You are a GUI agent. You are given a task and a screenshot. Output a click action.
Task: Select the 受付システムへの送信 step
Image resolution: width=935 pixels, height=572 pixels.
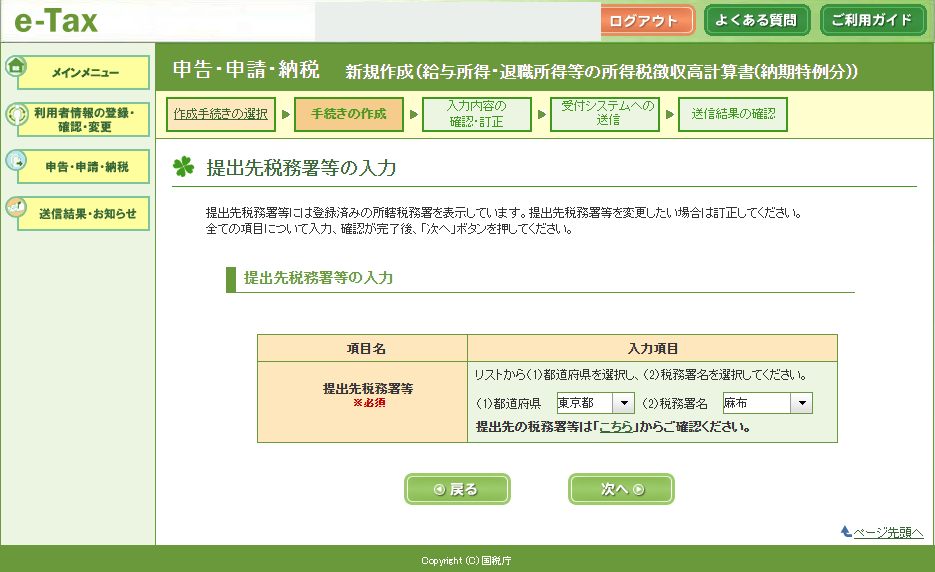click(605, 114)
